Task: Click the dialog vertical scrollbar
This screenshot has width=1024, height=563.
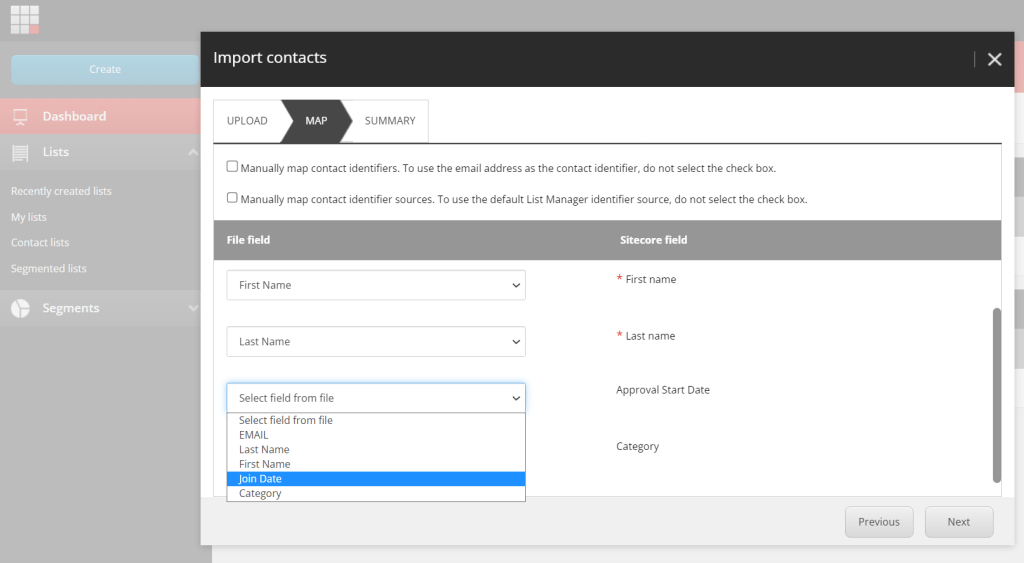Action: [995, 395]
